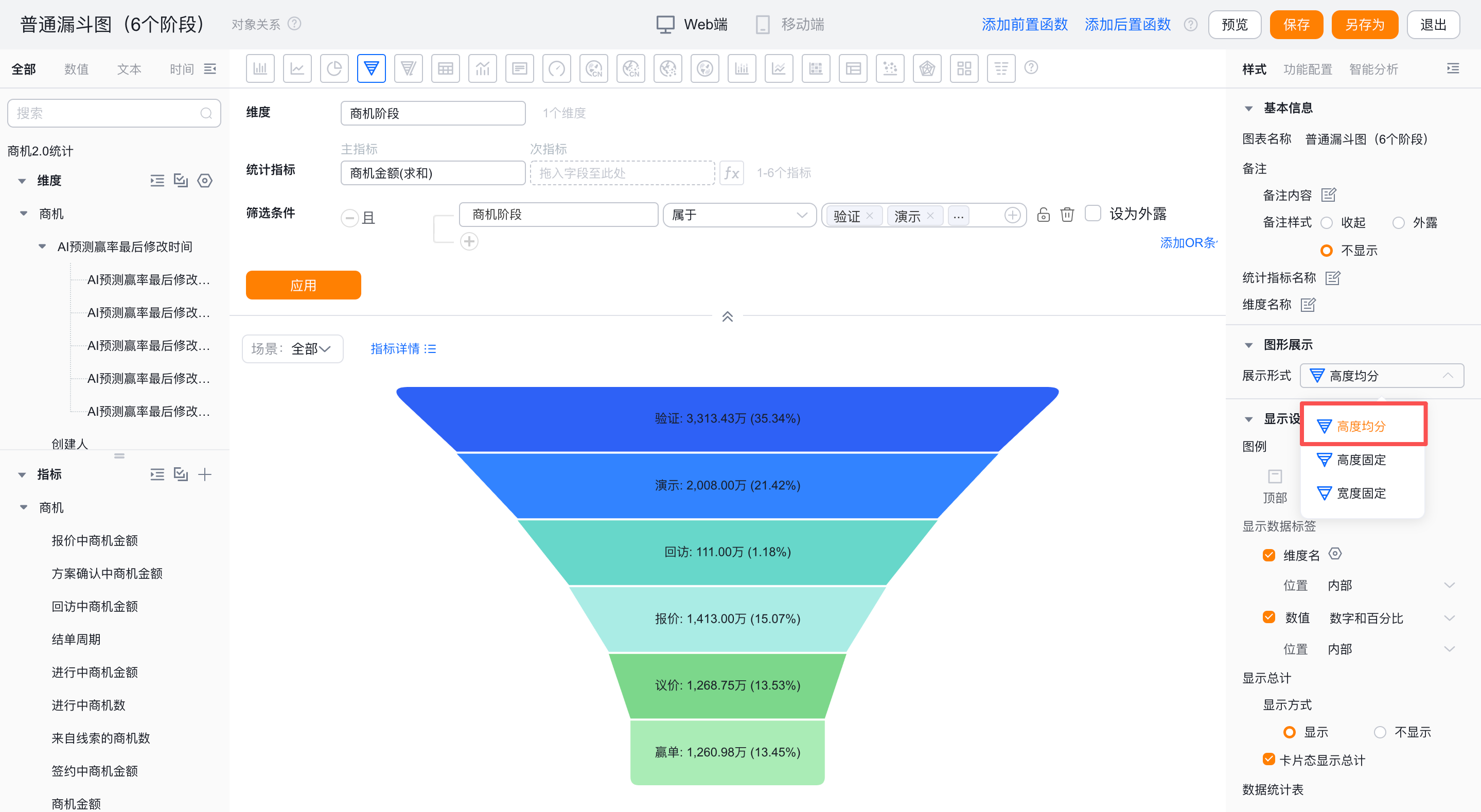
Task: Select the scatter chart type icon
Action: (x=890, y=69)
